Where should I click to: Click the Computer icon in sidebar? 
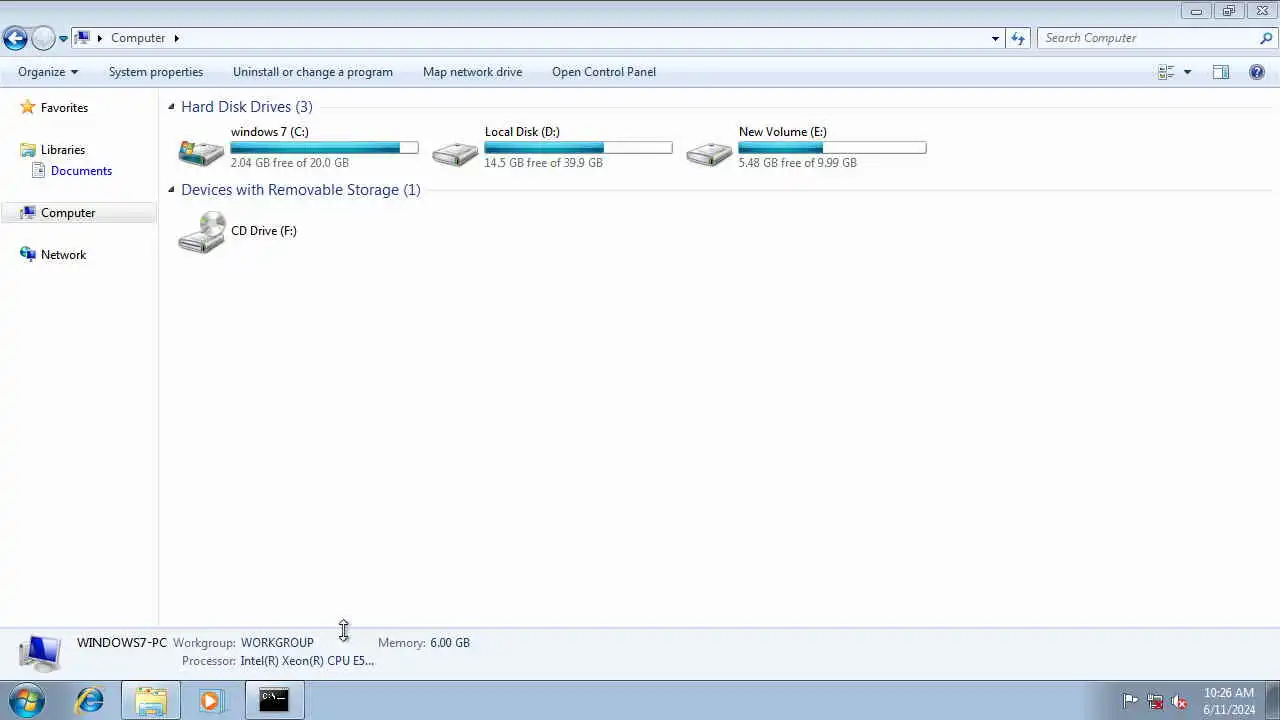click(28, 213)
